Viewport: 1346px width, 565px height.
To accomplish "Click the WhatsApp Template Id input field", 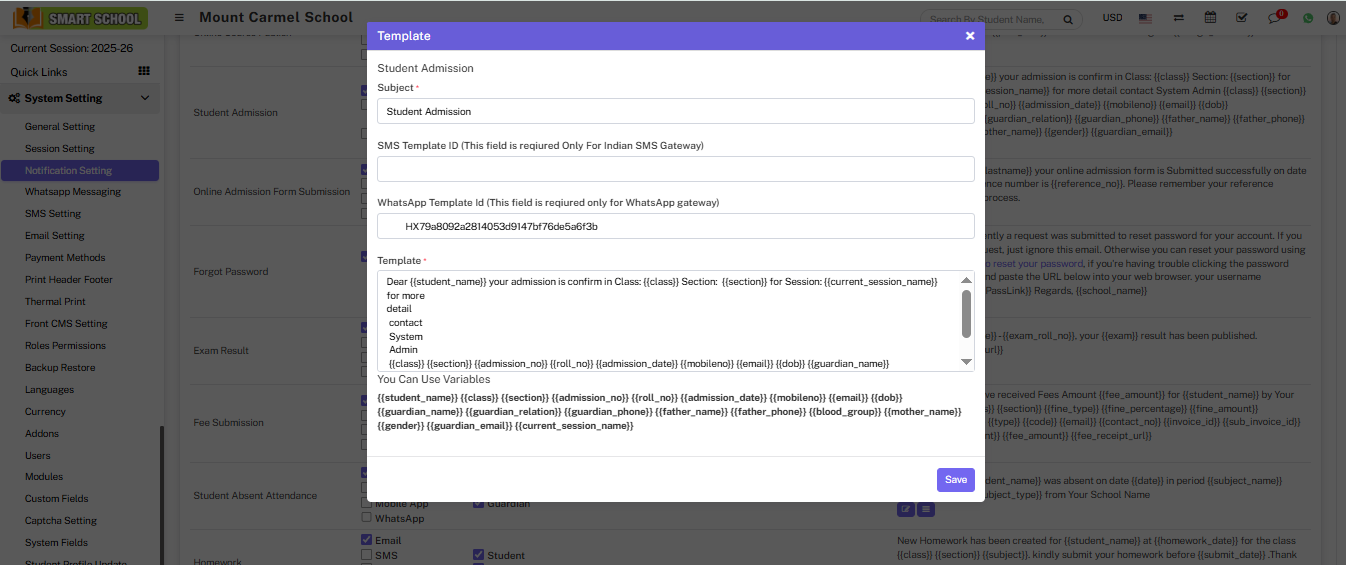I will coord(676,226).
